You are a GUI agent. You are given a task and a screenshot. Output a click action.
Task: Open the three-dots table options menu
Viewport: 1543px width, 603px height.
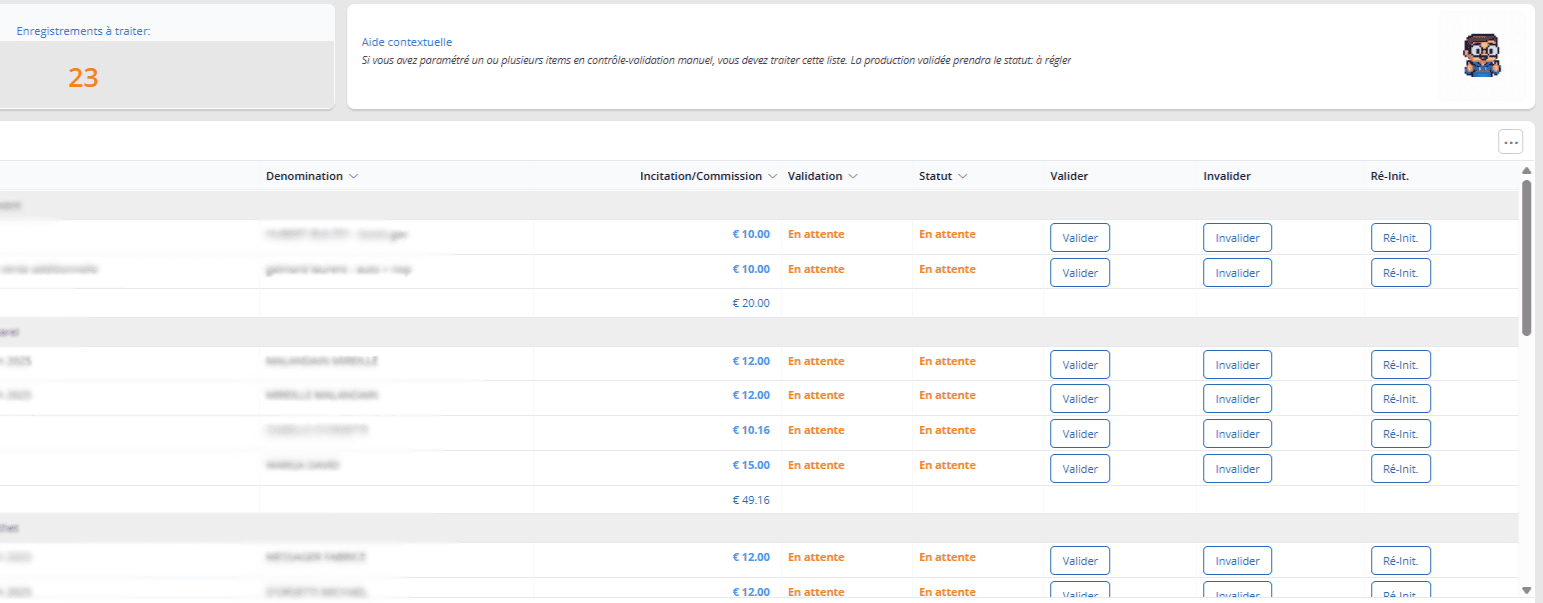point(1510,143)
